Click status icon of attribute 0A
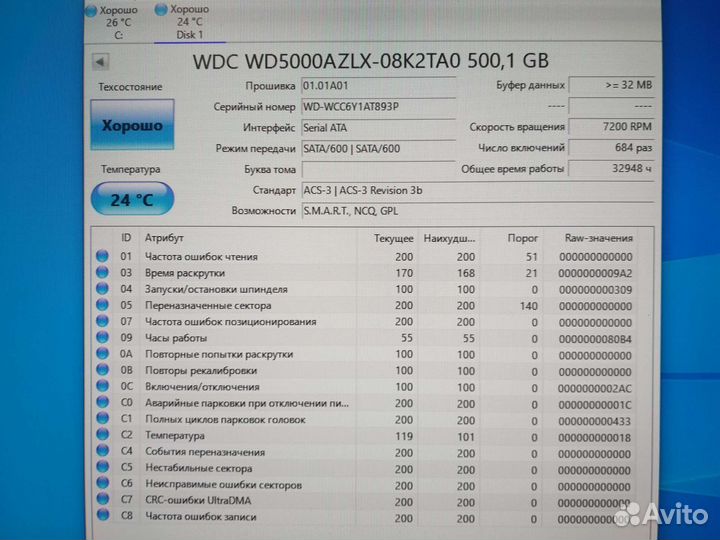 click(102, 354)
